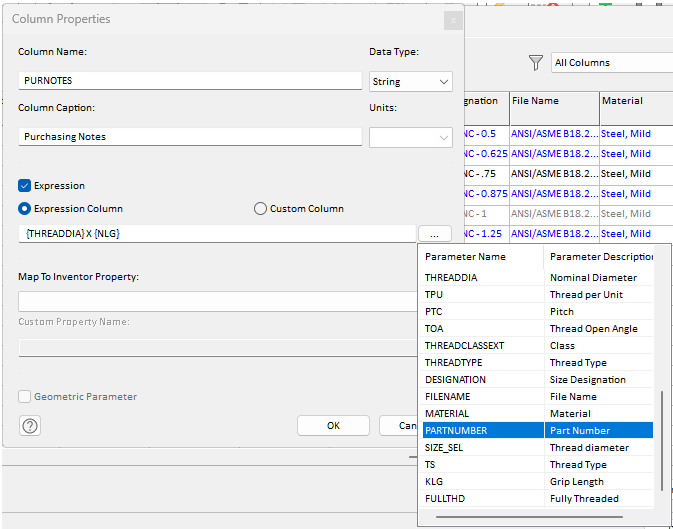Select the KLG parameter row
The image size is (673, 529).
538,481
